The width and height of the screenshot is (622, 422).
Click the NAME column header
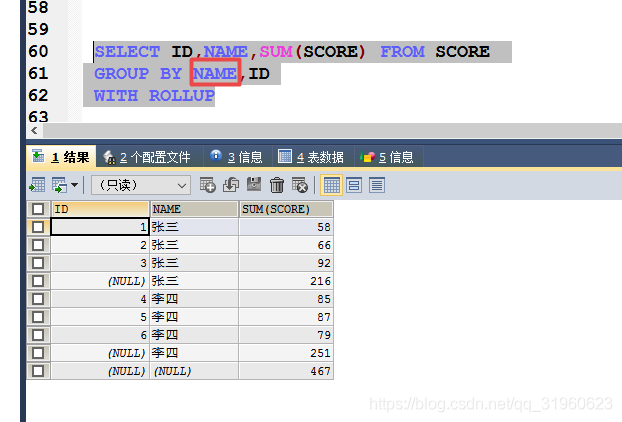coord(193,209)
